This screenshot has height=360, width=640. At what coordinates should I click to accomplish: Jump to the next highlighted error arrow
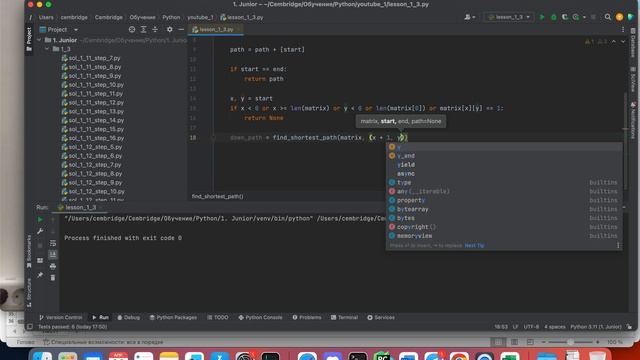point(623,42)
